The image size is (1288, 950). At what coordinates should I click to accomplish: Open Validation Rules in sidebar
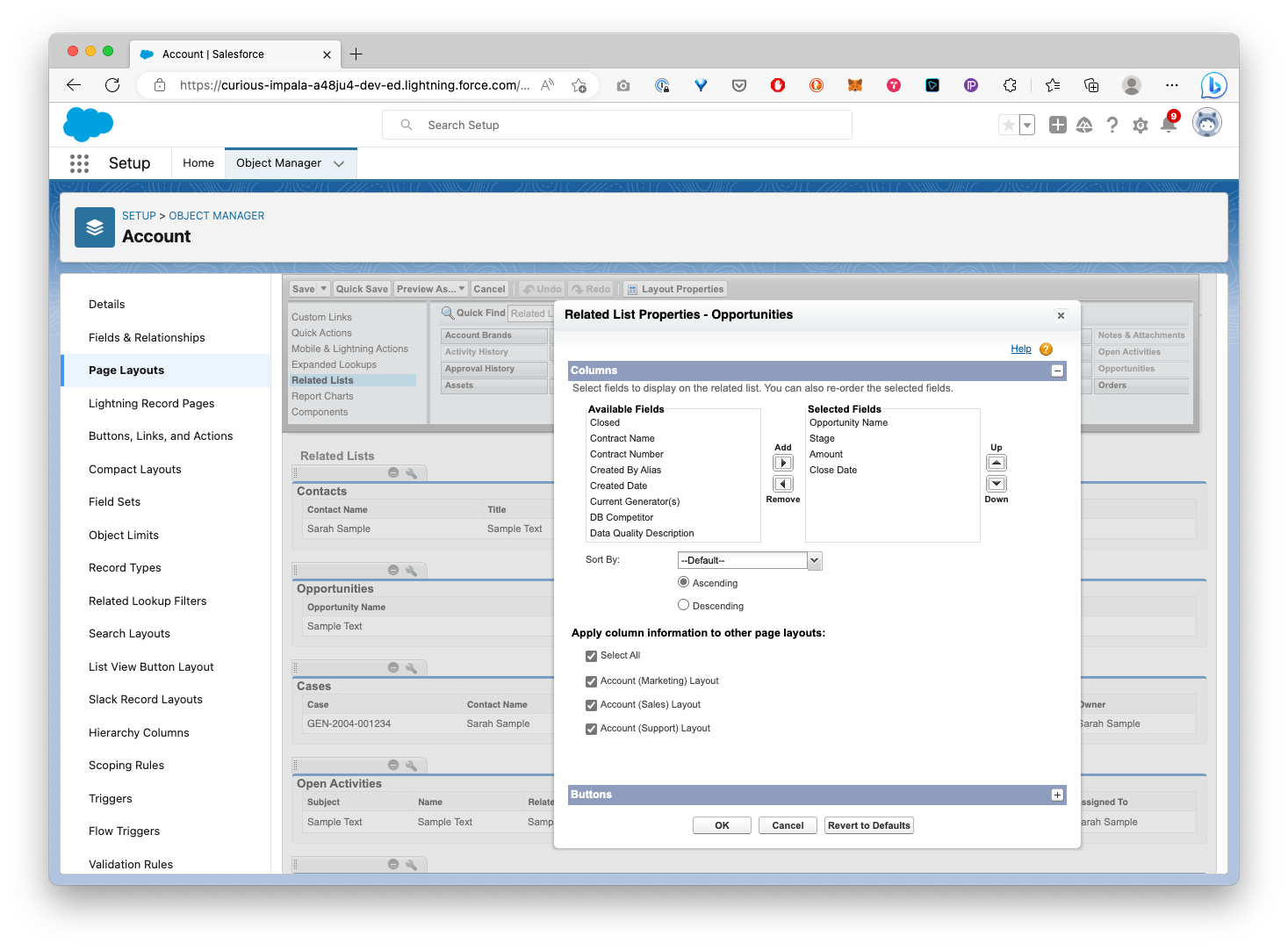[131, 865]
